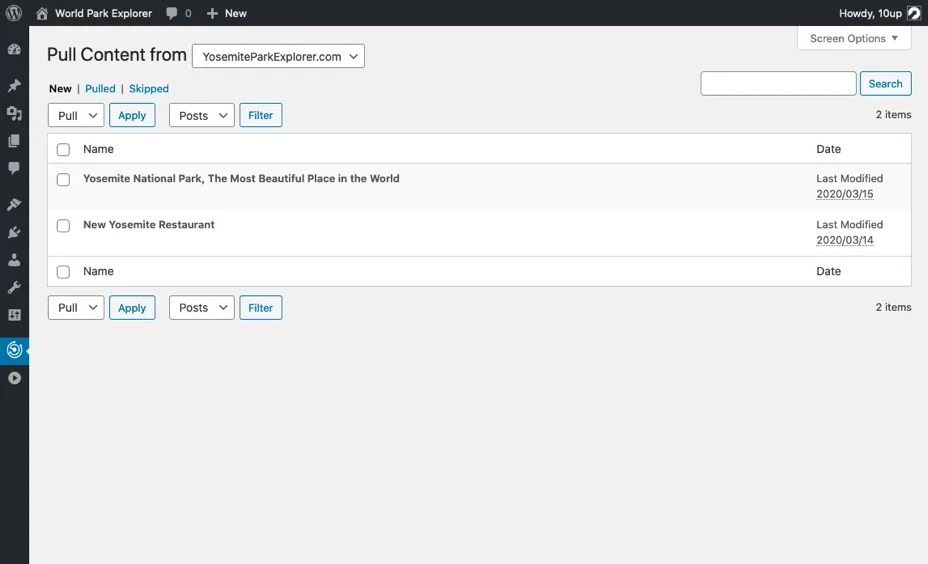Click the Search button
This screenshot has width=928, height=564.
(885, 83)
